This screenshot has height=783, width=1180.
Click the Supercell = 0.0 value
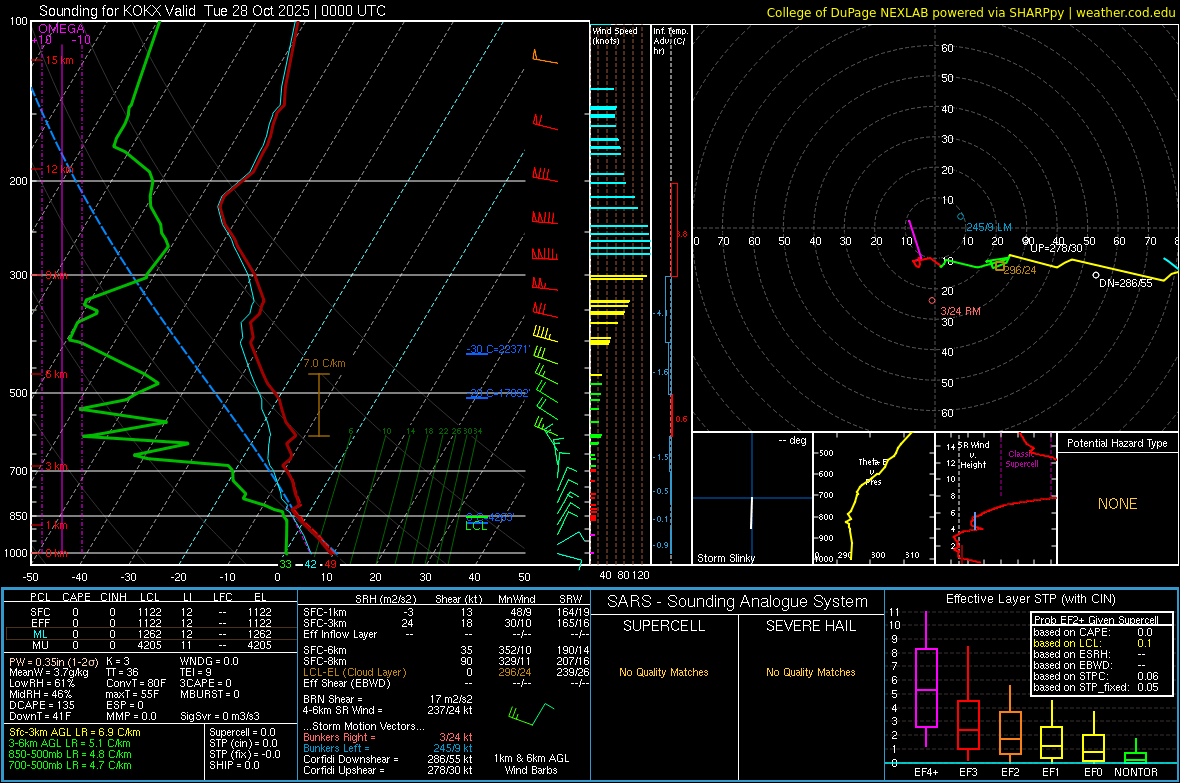coord(242,732)
